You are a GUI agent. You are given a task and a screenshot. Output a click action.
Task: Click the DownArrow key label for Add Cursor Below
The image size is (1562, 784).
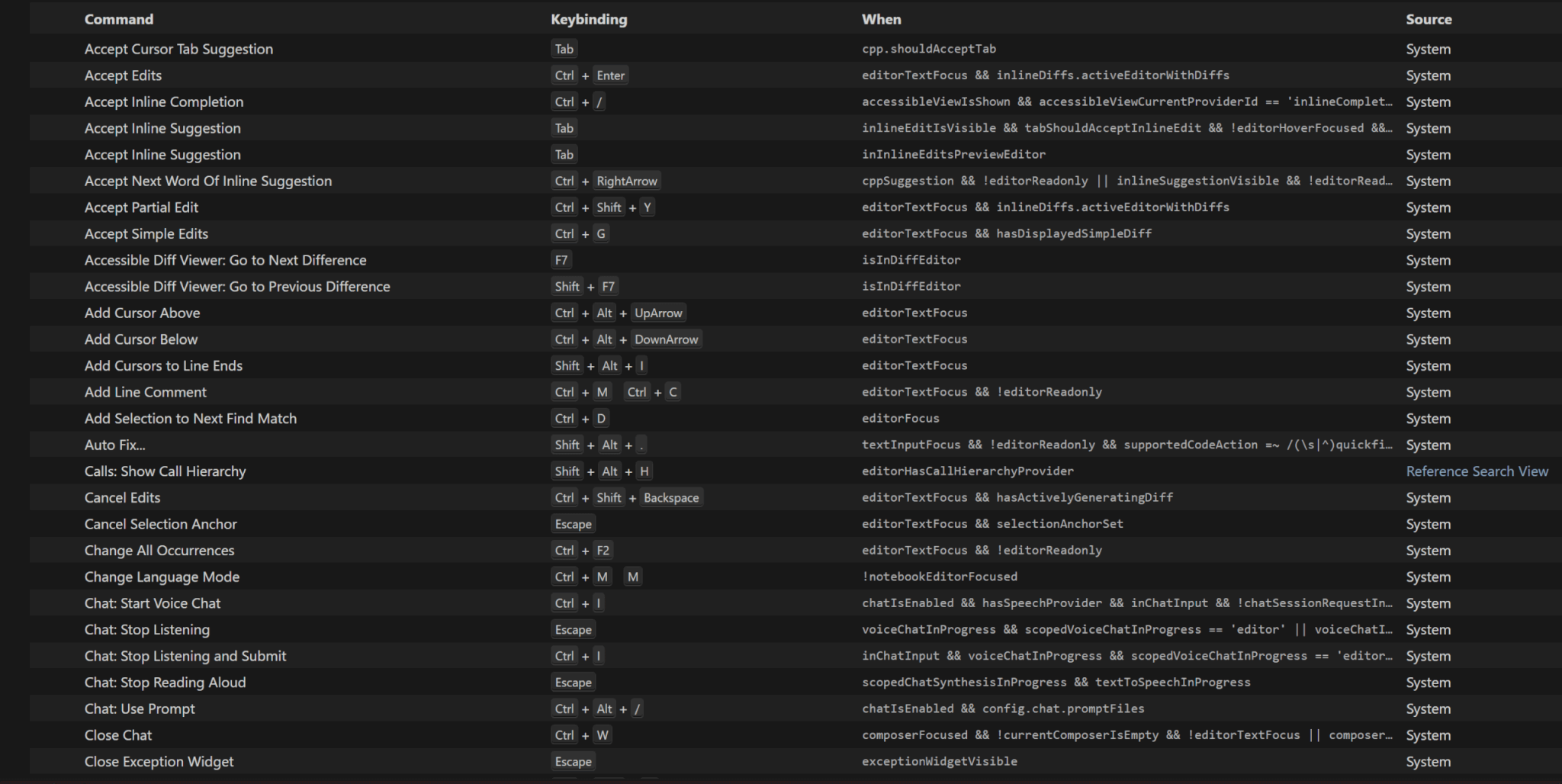(x=666, y=339)
